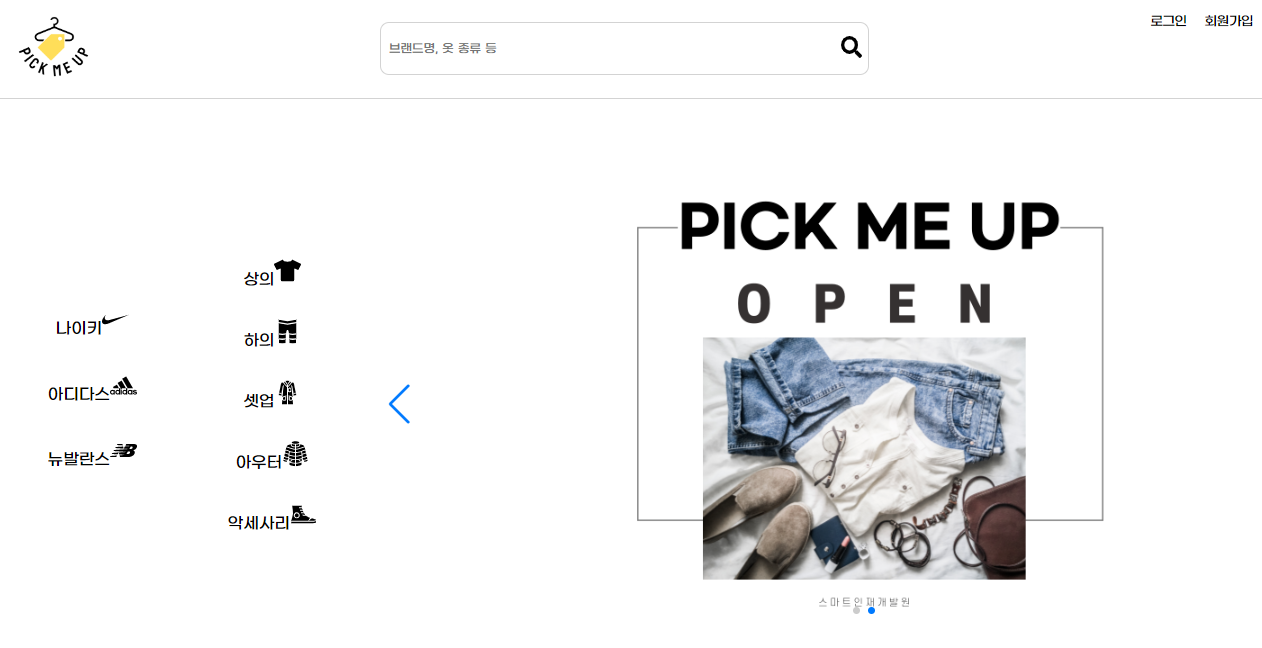
Task: Select the New Balance logo icon
Action: coord(124,451)
